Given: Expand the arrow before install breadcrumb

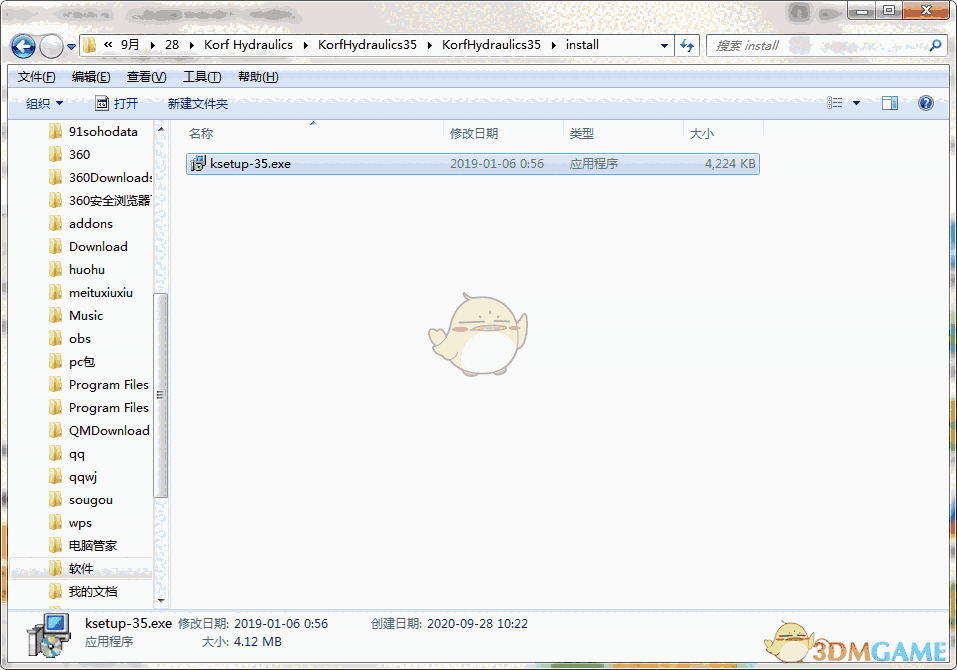Looking at the screenshot, I should click(x=554, y=46).
